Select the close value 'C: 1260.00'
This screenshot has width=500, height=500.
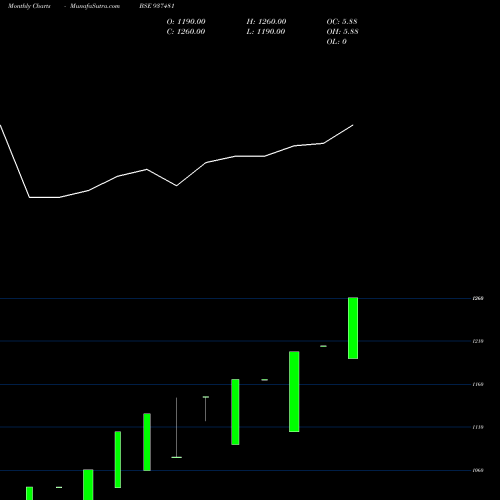coord(186,32)
